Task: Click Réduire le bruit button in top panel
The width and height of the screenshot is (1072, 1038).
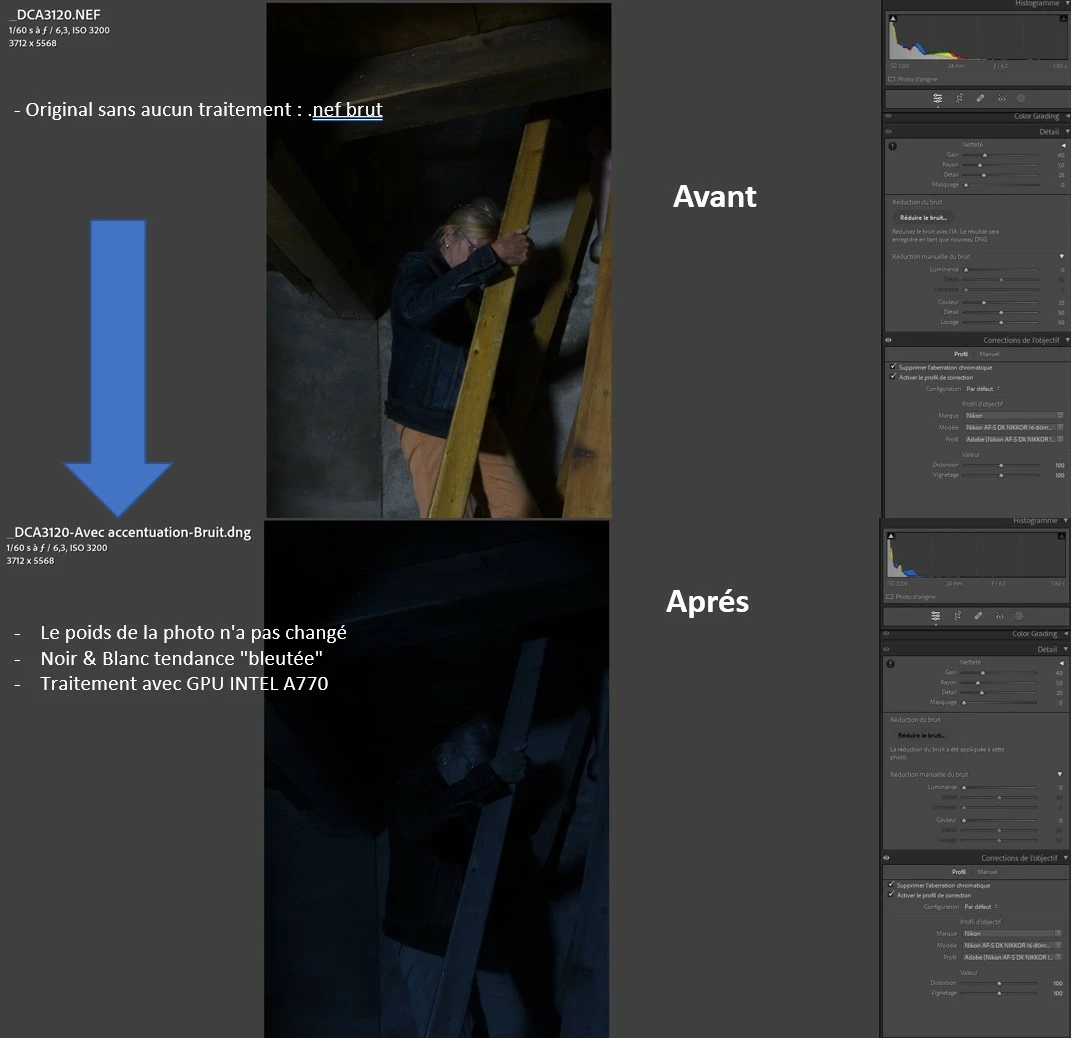Action: [924, 217]
